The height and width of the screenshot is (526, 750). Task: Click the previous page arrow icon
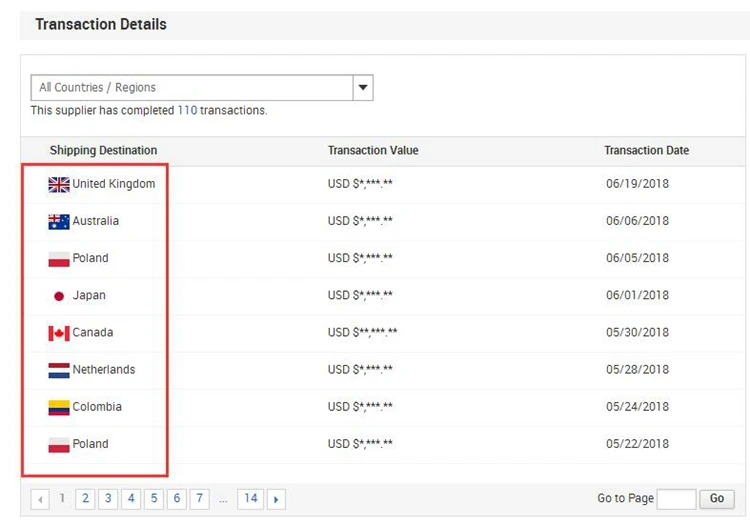point(40,499)
